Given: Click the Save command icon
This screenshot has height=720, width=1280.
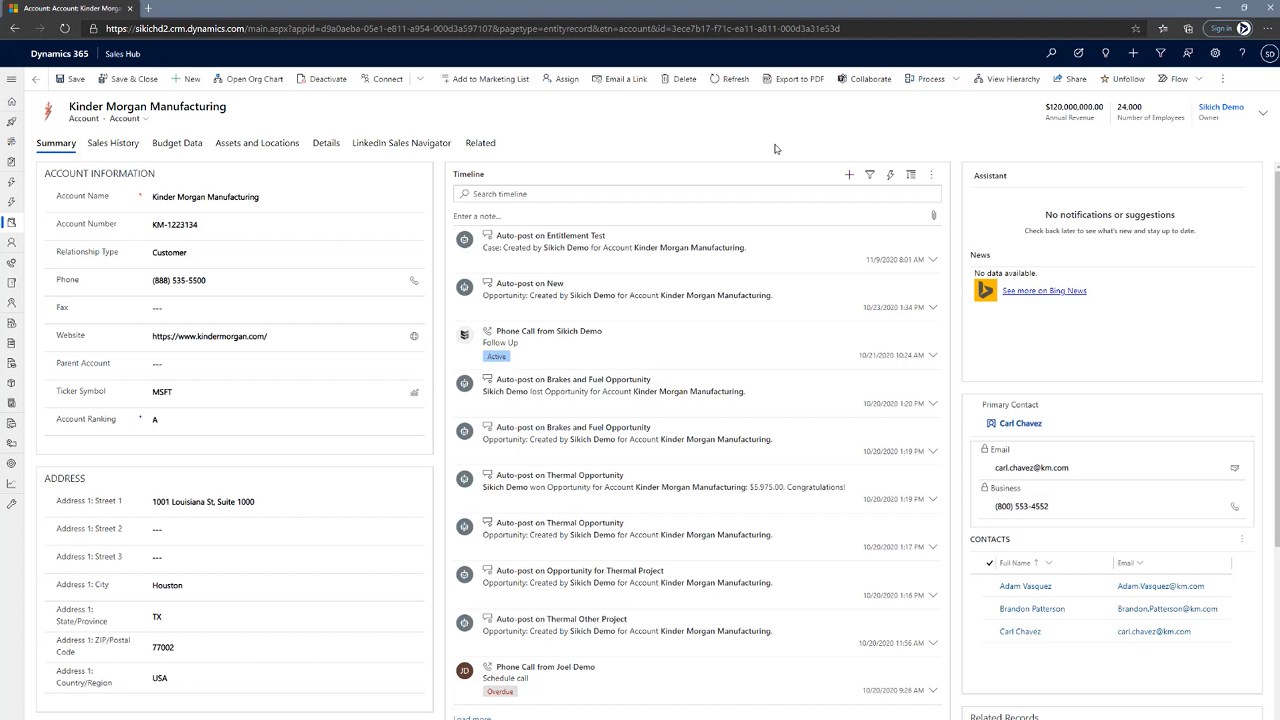Looking at the screenshot, I should [x=60, y=79].
